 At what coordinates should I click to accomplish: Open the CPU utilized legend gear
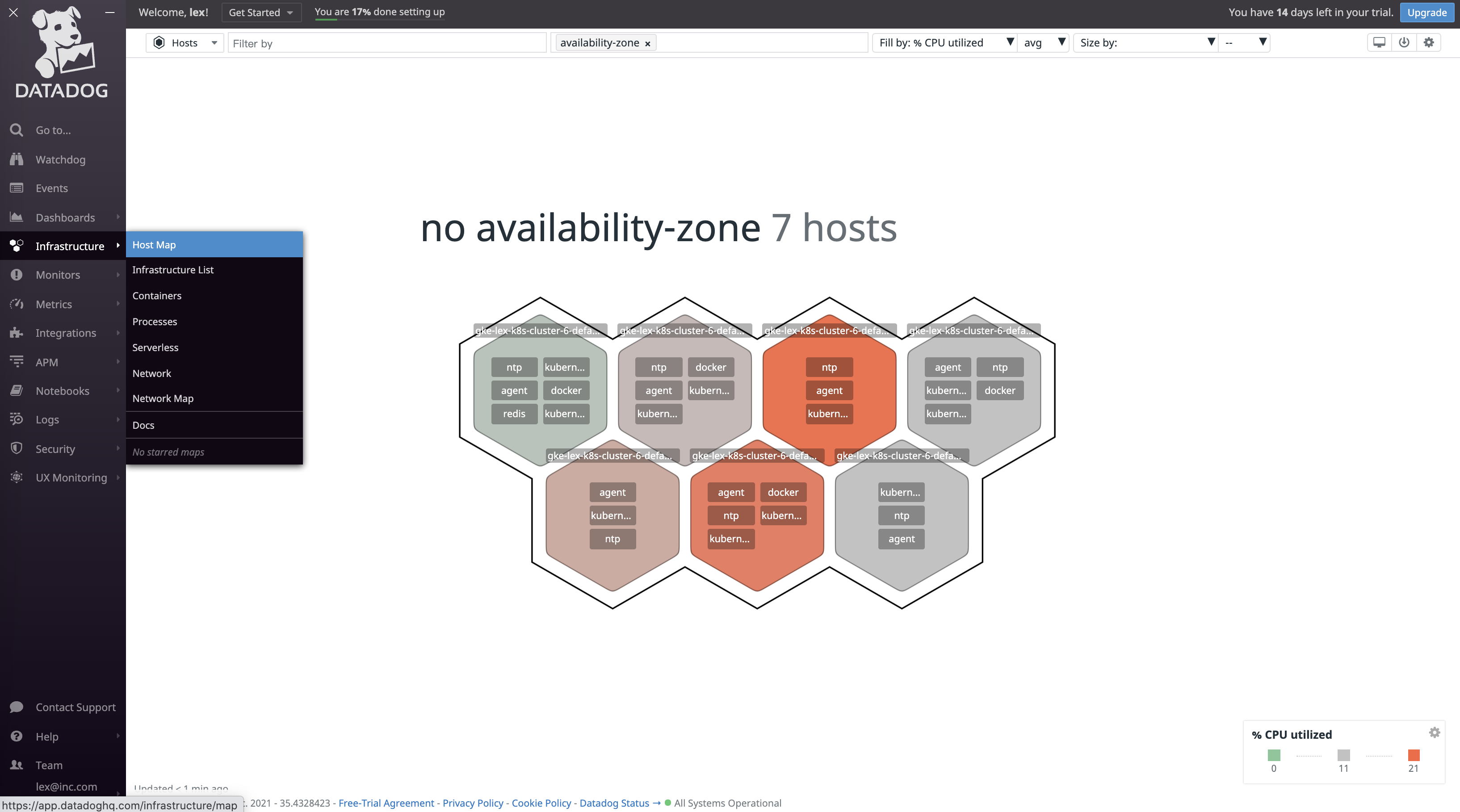1435,732
